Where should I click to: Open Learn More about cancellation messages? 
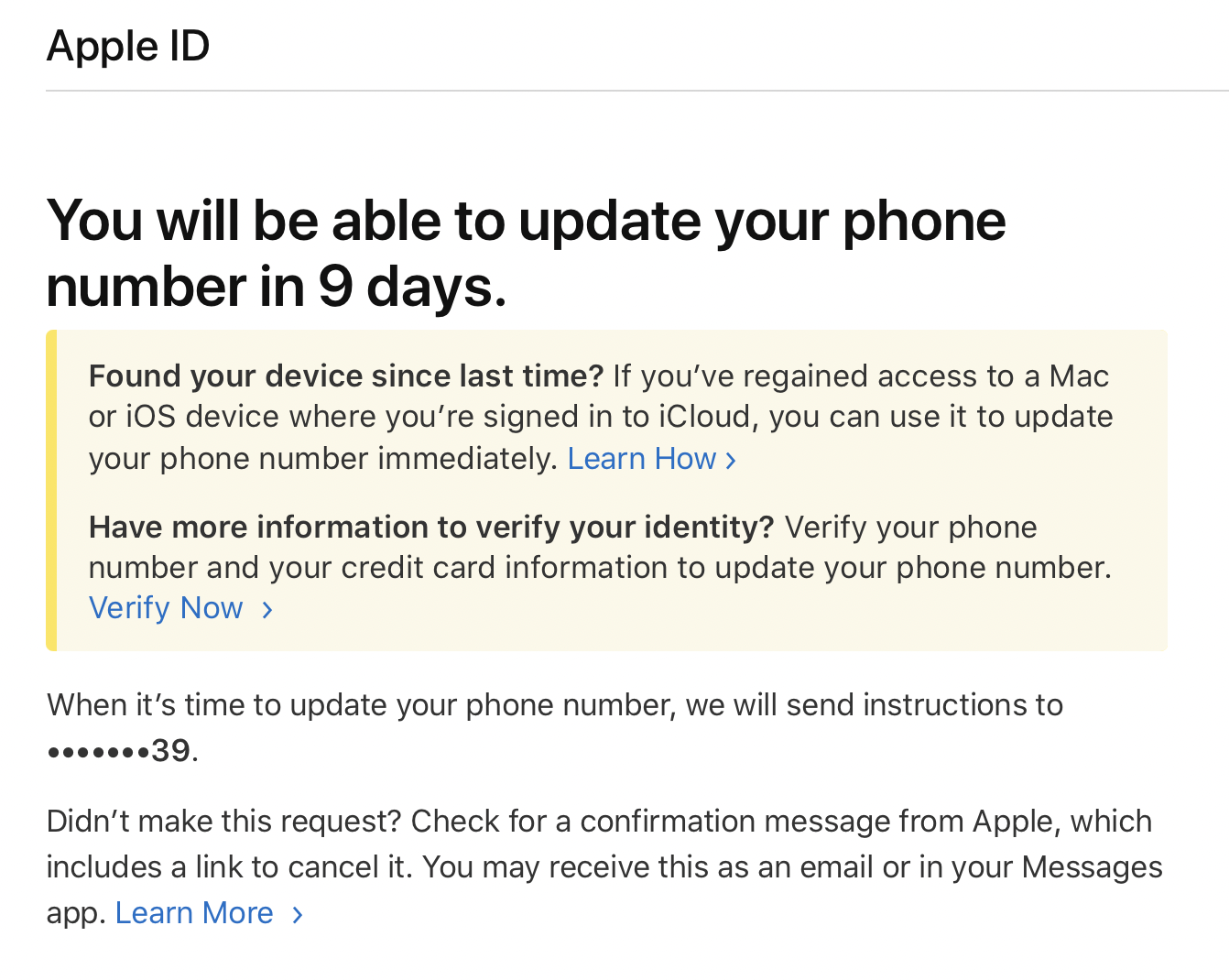pos(194,912)
